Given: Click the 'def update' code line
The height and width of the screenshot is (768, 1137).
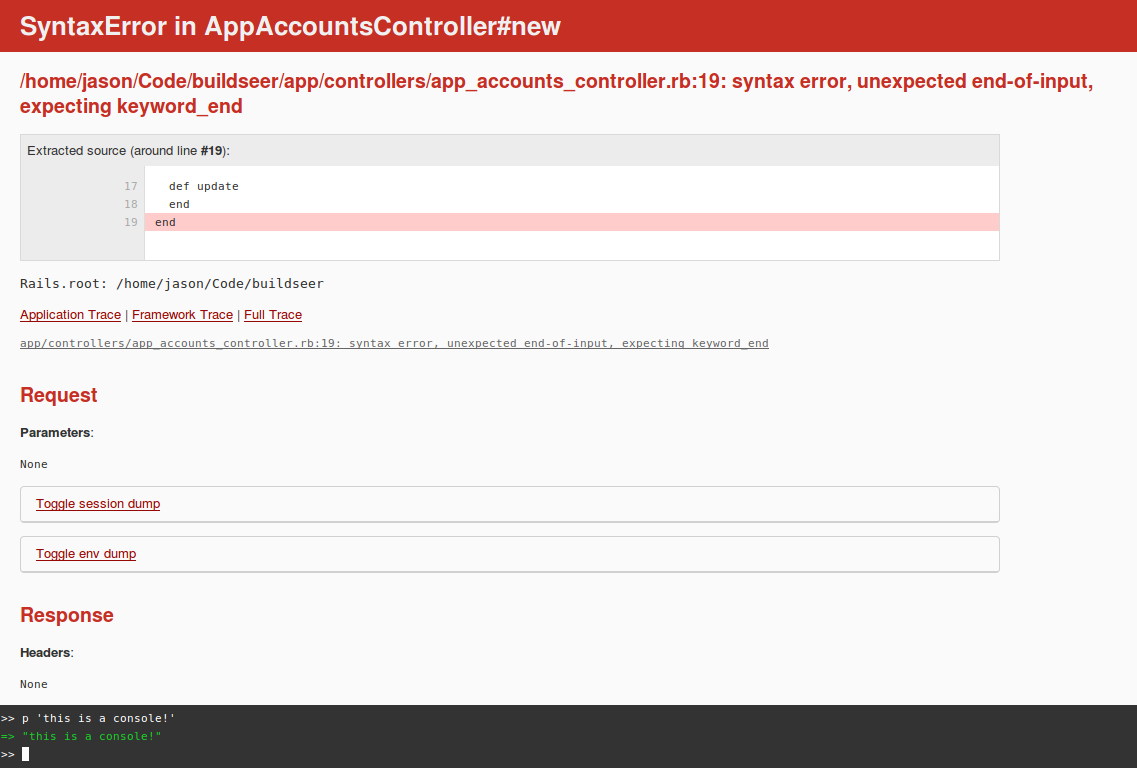Looking at the screenshot, I should pyautogui.click(x=204, y=186).
